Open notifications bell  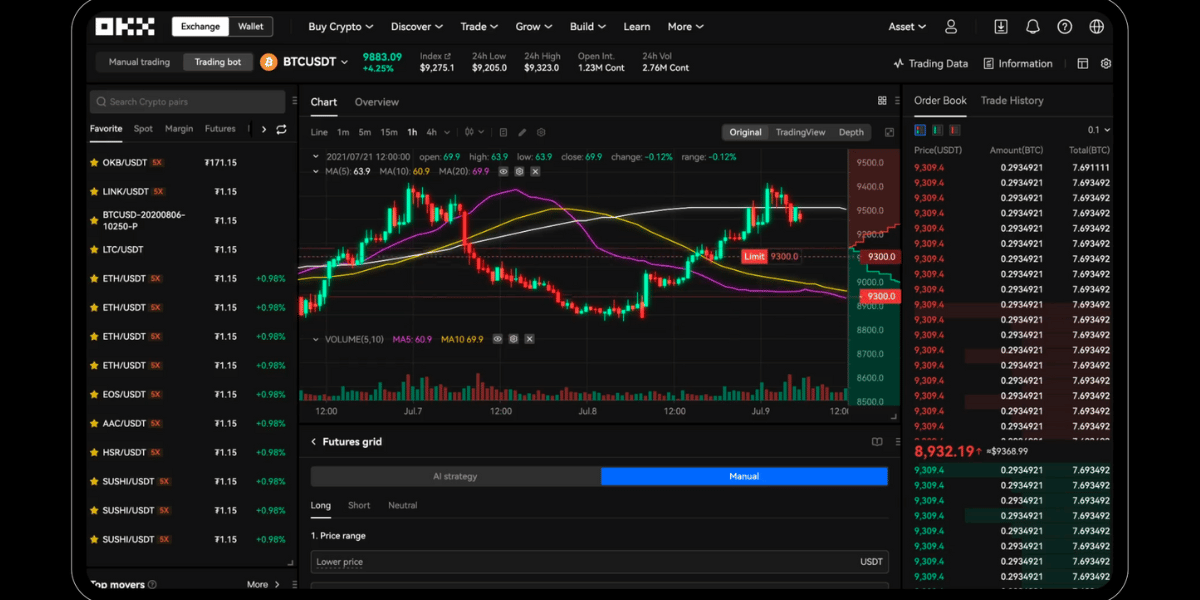point(1033,27)
